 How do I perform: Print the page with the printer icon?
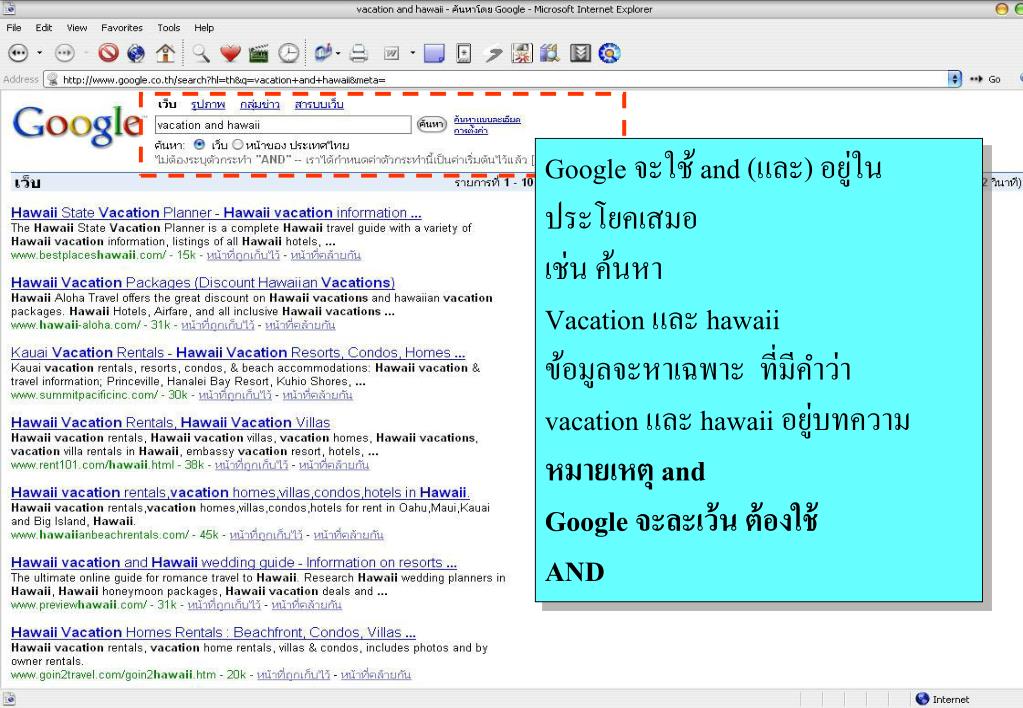pos(358,53)
